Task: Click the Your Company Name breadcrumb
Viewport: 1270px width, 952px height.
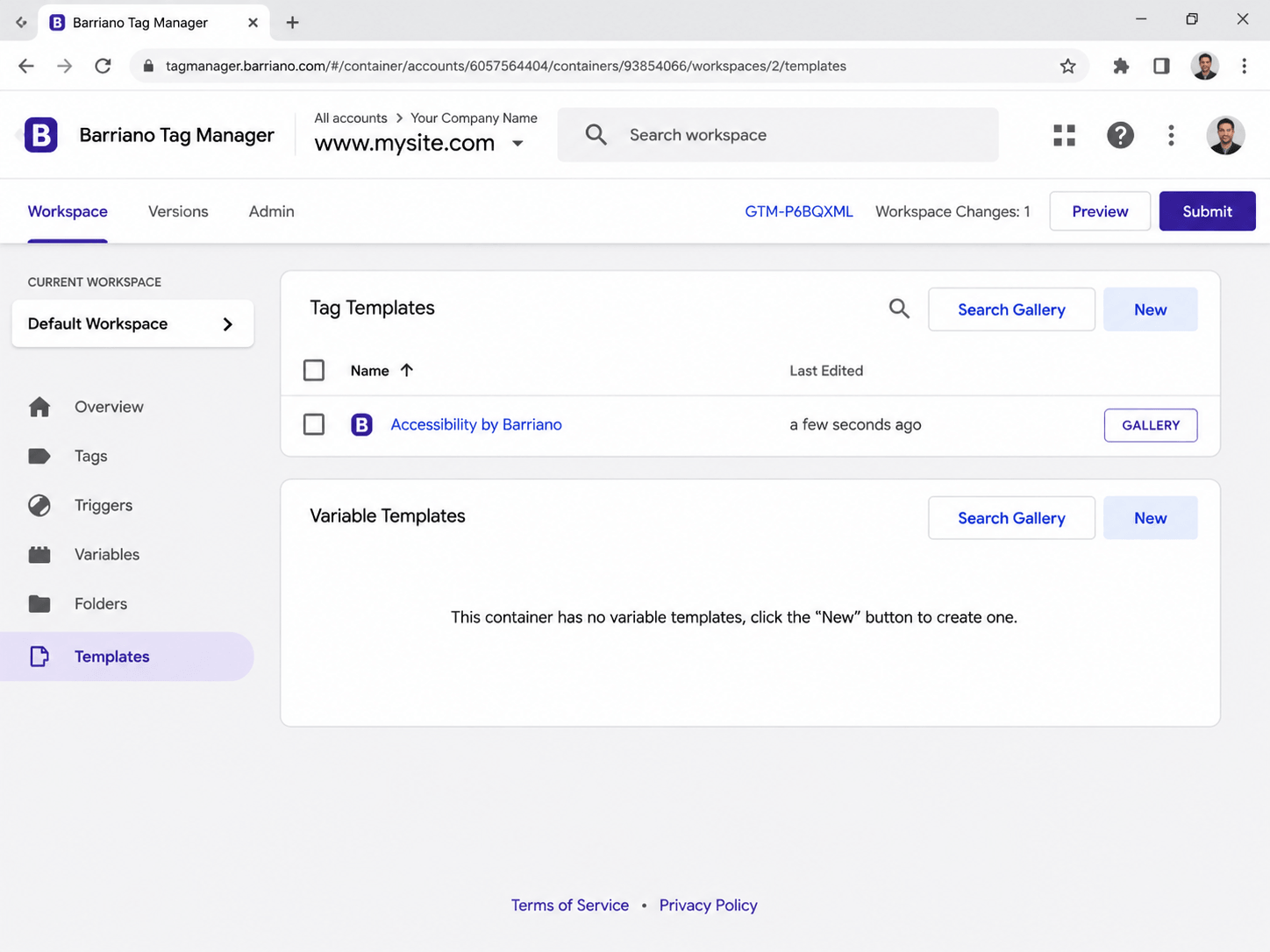Action: point(474,117)
